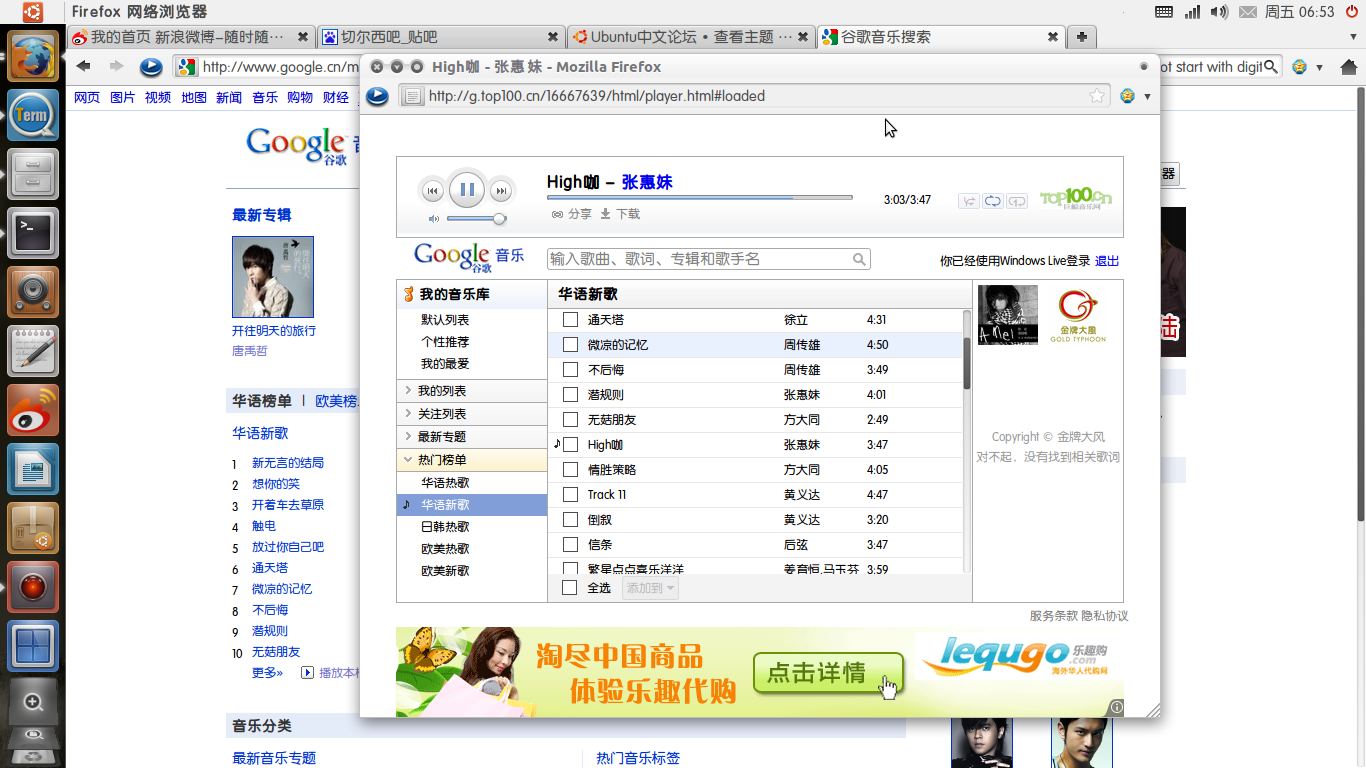The width and height of the screenshot is (1366, 768).
Task: Check the box for High咖 row
Action: (570, 445)
